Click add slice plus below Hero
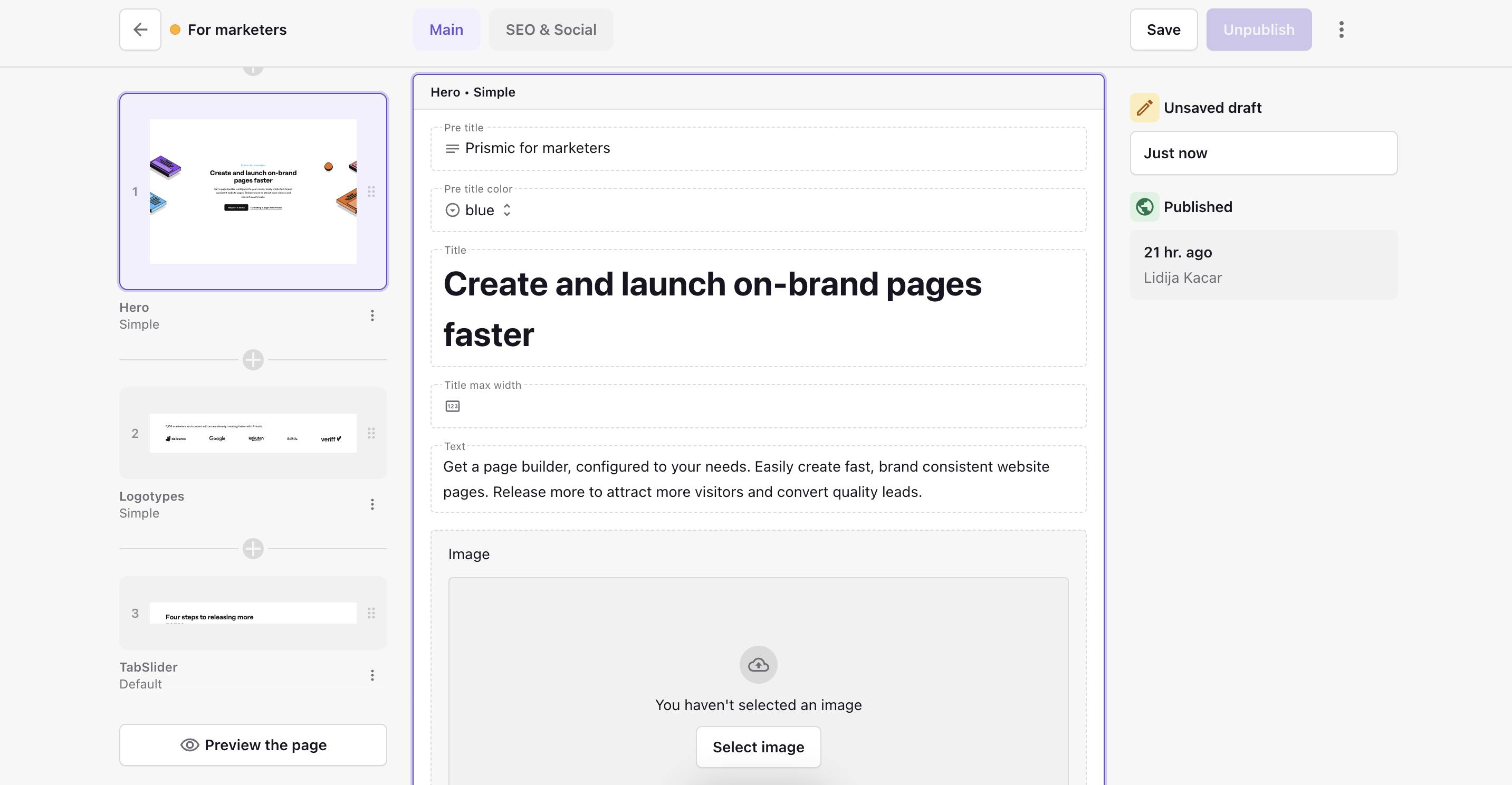 253,360
